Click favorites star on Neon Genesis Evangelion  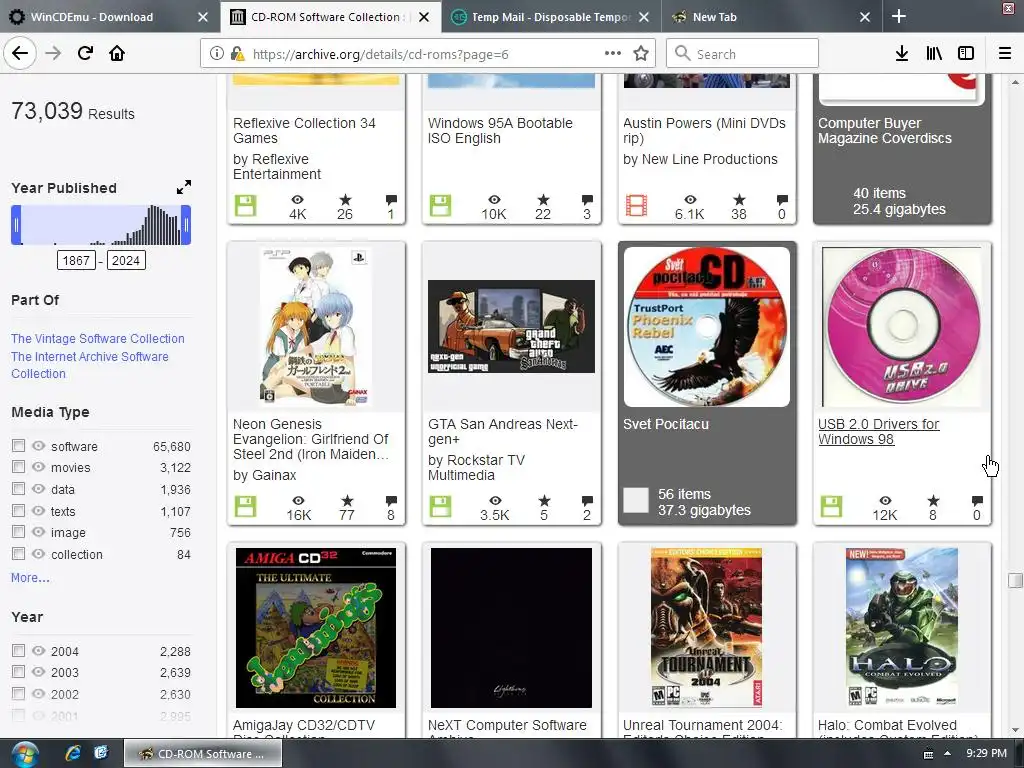[x=347, y=501]
